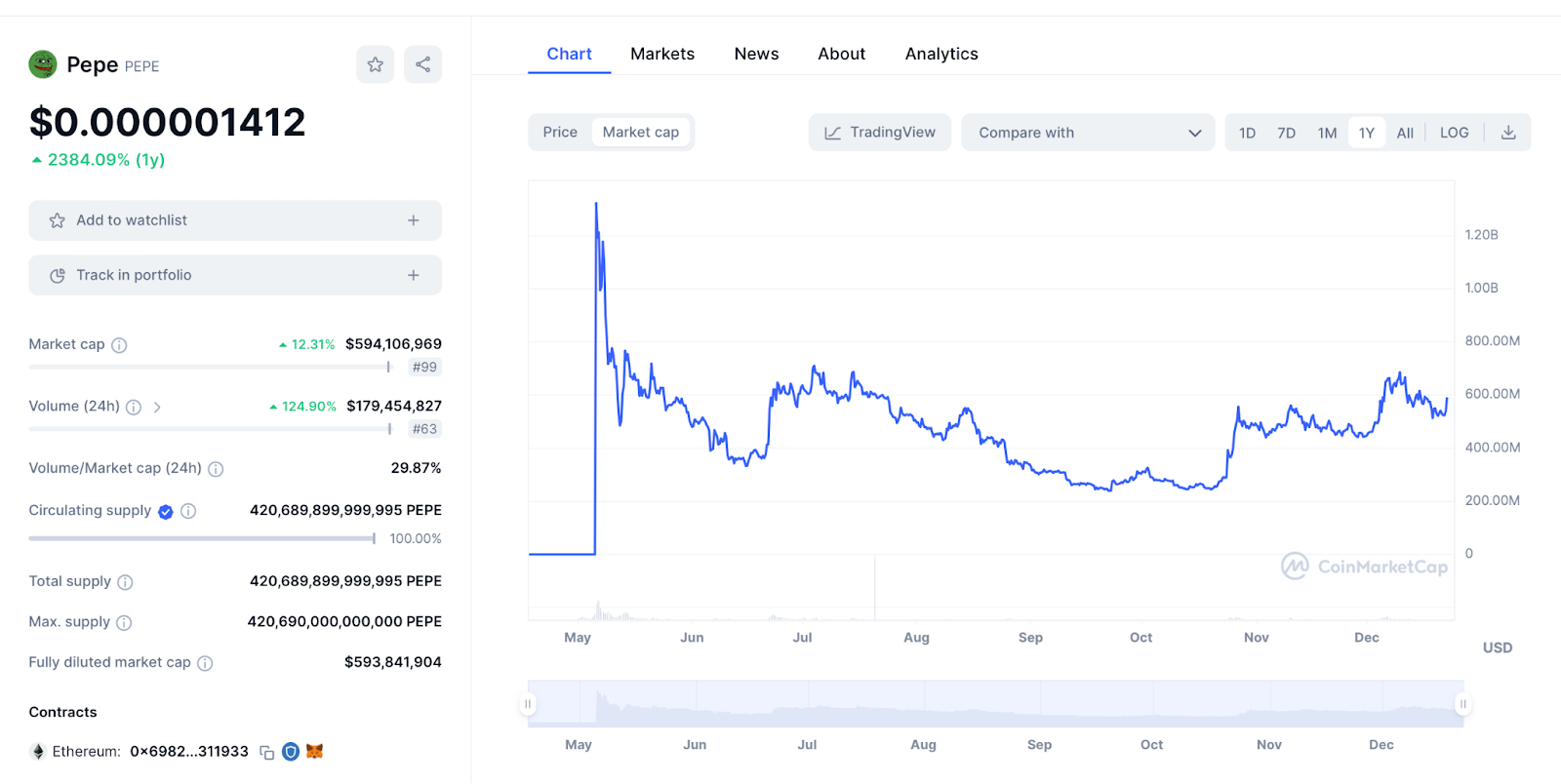Click the market cap spike on chart line
The height and width of the screenshot is (784, 1561).
click(596, 205)
